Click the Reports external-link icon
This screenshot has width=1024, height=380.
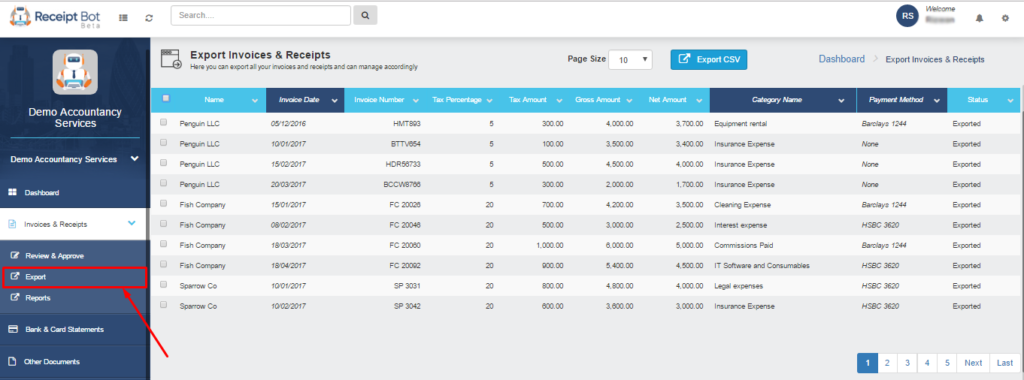pyautogui.click(x=16, y=298)
